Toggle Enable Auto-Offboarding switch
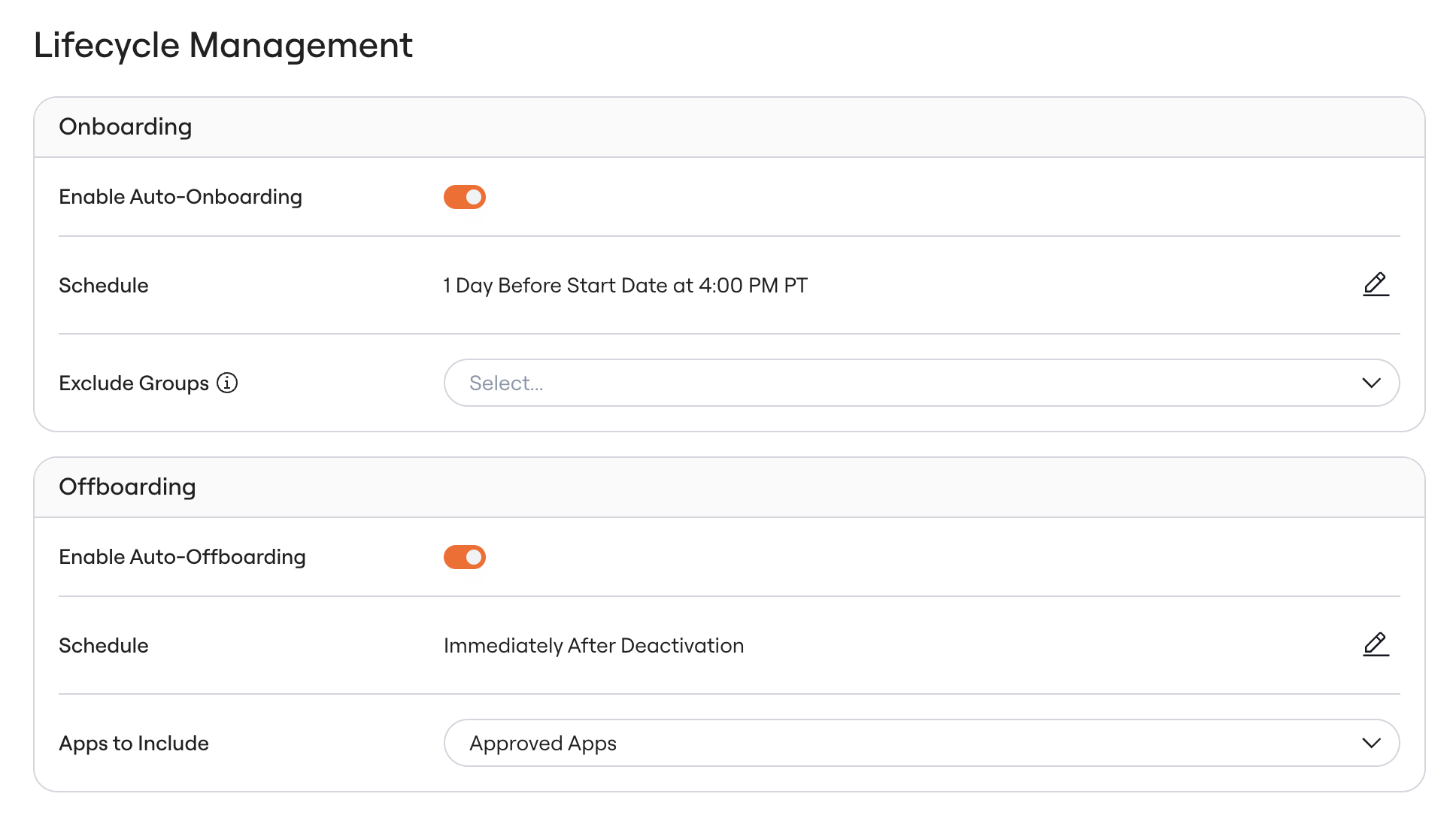Screen dimensions: 1456x821 coord(465,557)
